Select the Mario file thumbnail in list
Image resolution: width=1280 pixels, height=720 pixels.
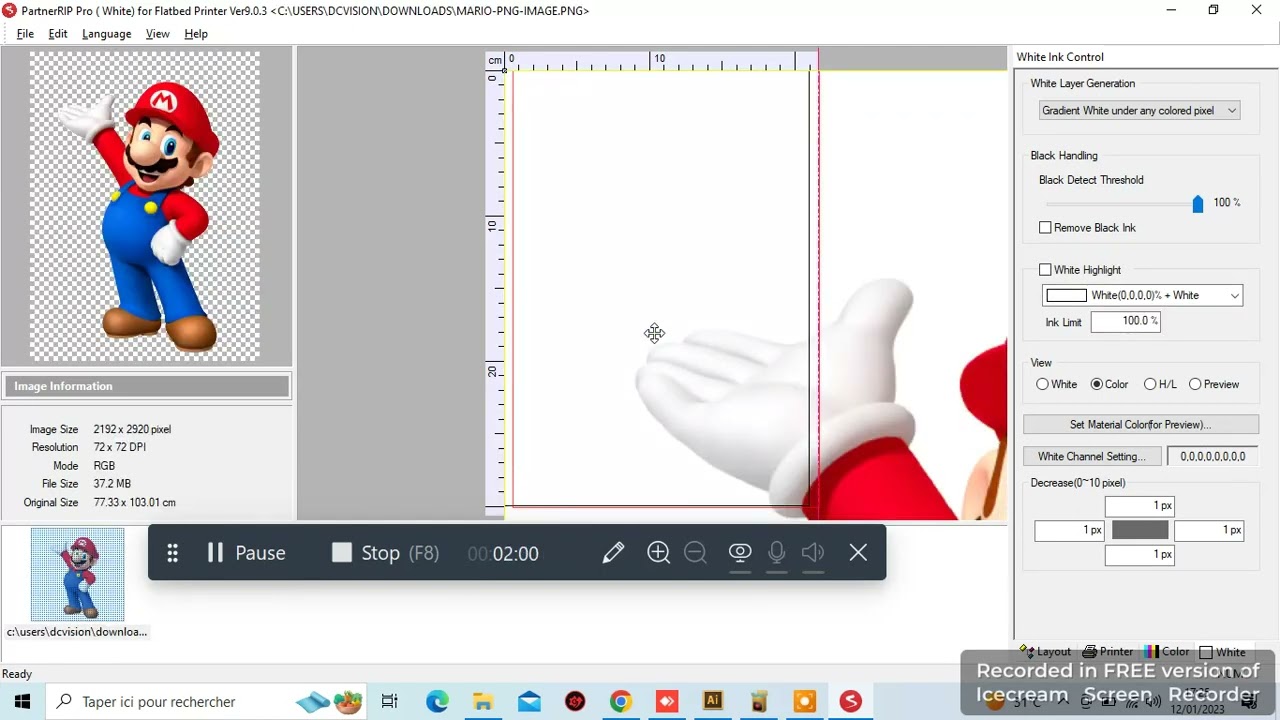point(78,575)
